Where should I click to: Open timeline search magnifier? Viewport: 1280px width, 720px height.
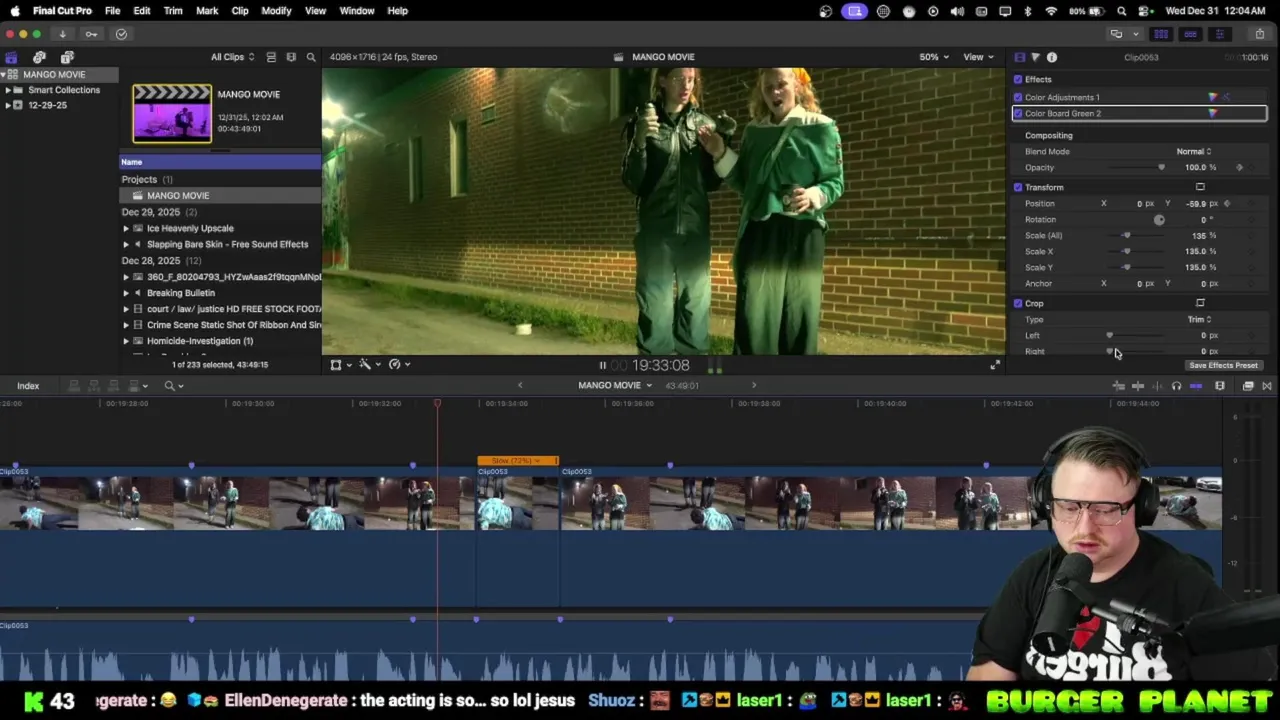pyautogui.click(x=169, y=386)
